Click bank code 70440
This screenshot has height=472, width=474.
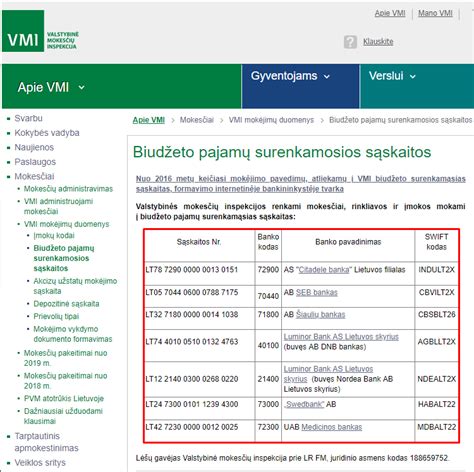(268, 296)
